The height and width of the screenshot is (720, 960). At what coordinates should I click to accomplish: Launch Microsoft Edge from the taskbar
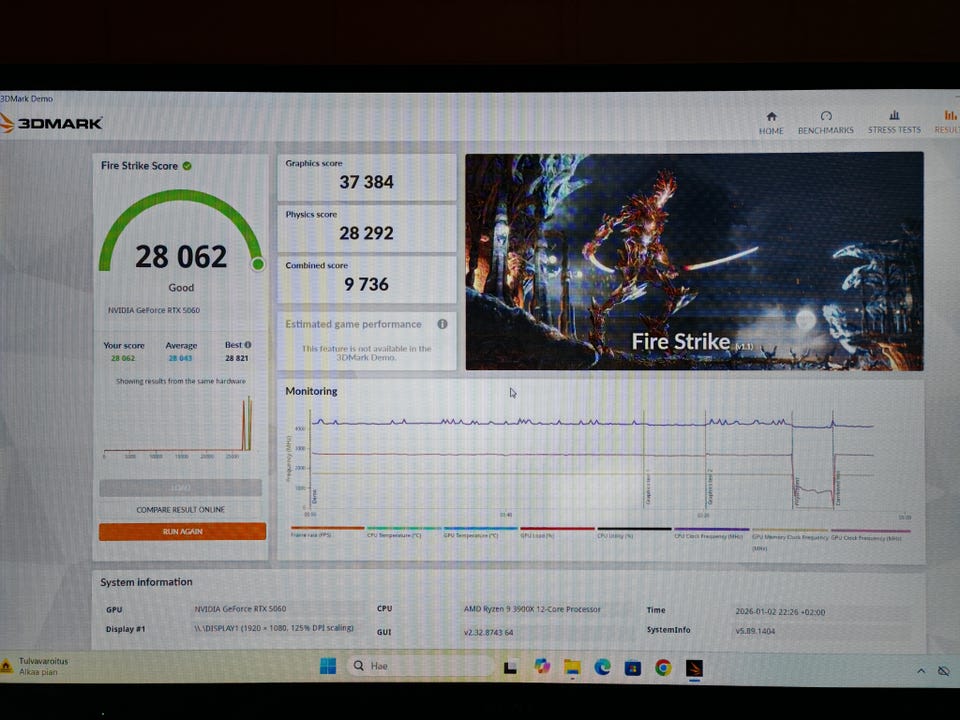(602, 667)
